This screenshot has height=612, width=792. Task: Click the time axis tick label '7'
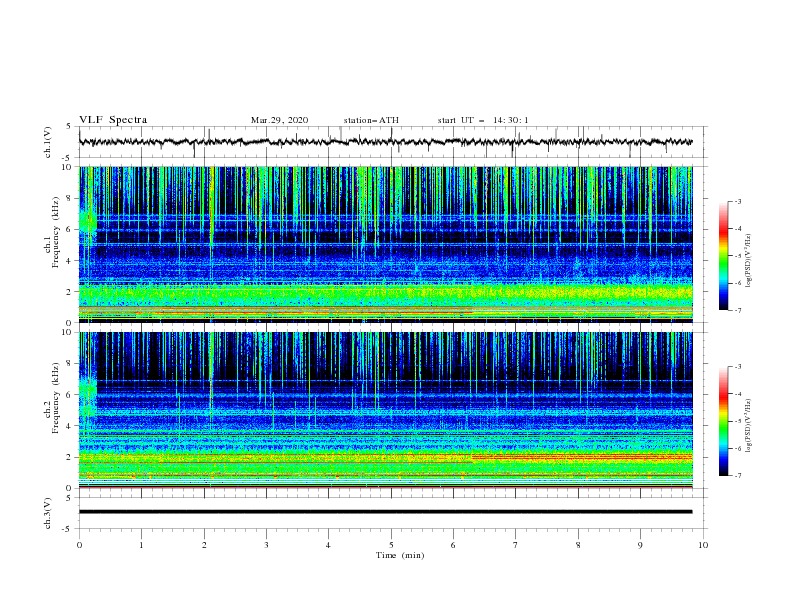coord(516,545)
